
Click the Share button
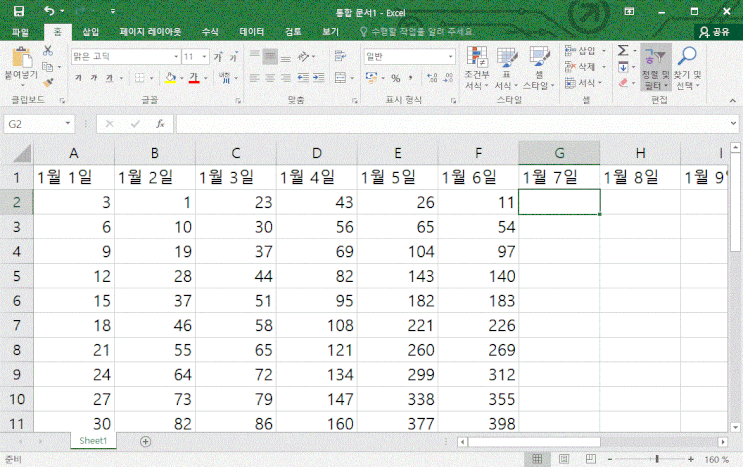[x=715, y=32]
